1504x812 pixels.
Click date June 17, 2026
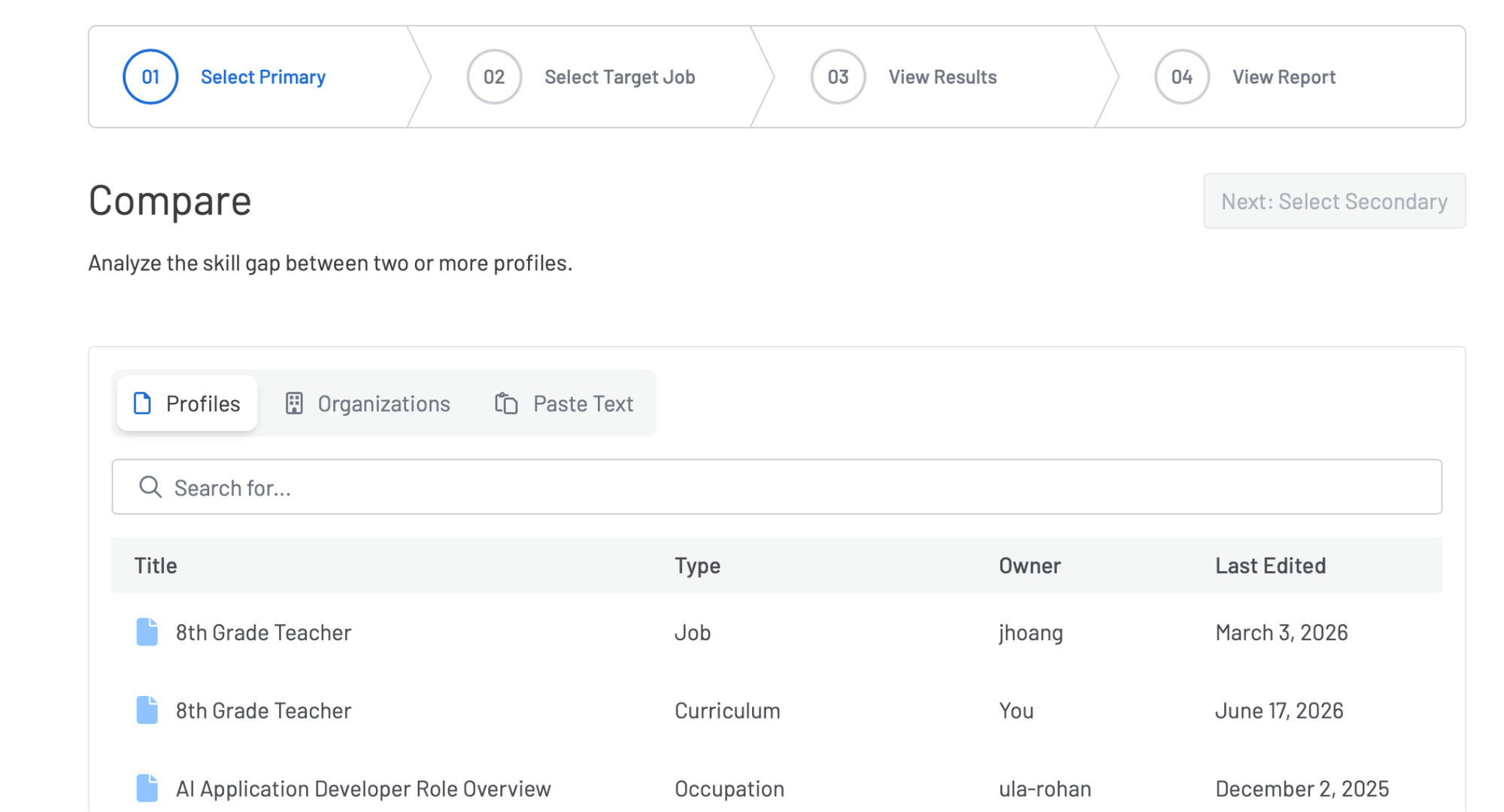tap(1279, 710)
